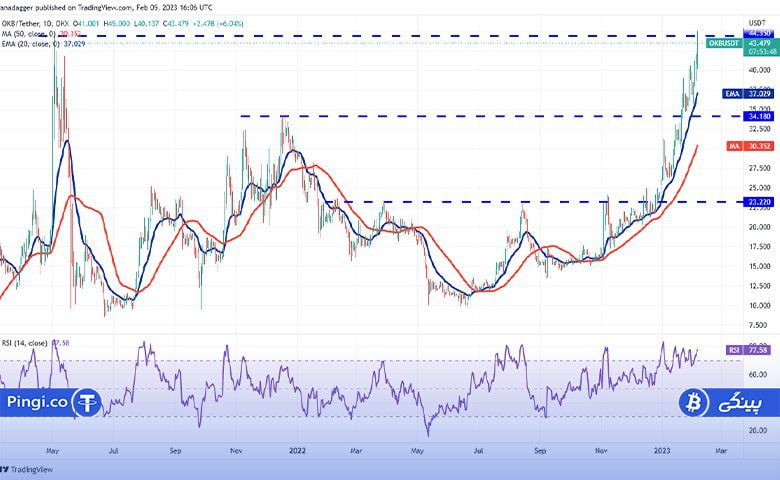Click the 34.180 resistance level price label
The width and height of the screenshot is (780, 480).
(758, 116)
